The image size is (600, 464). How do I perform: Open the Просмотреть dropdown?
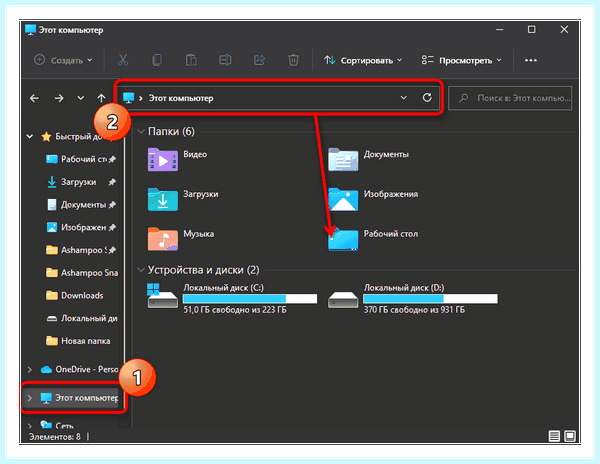[x=461, y=60]
